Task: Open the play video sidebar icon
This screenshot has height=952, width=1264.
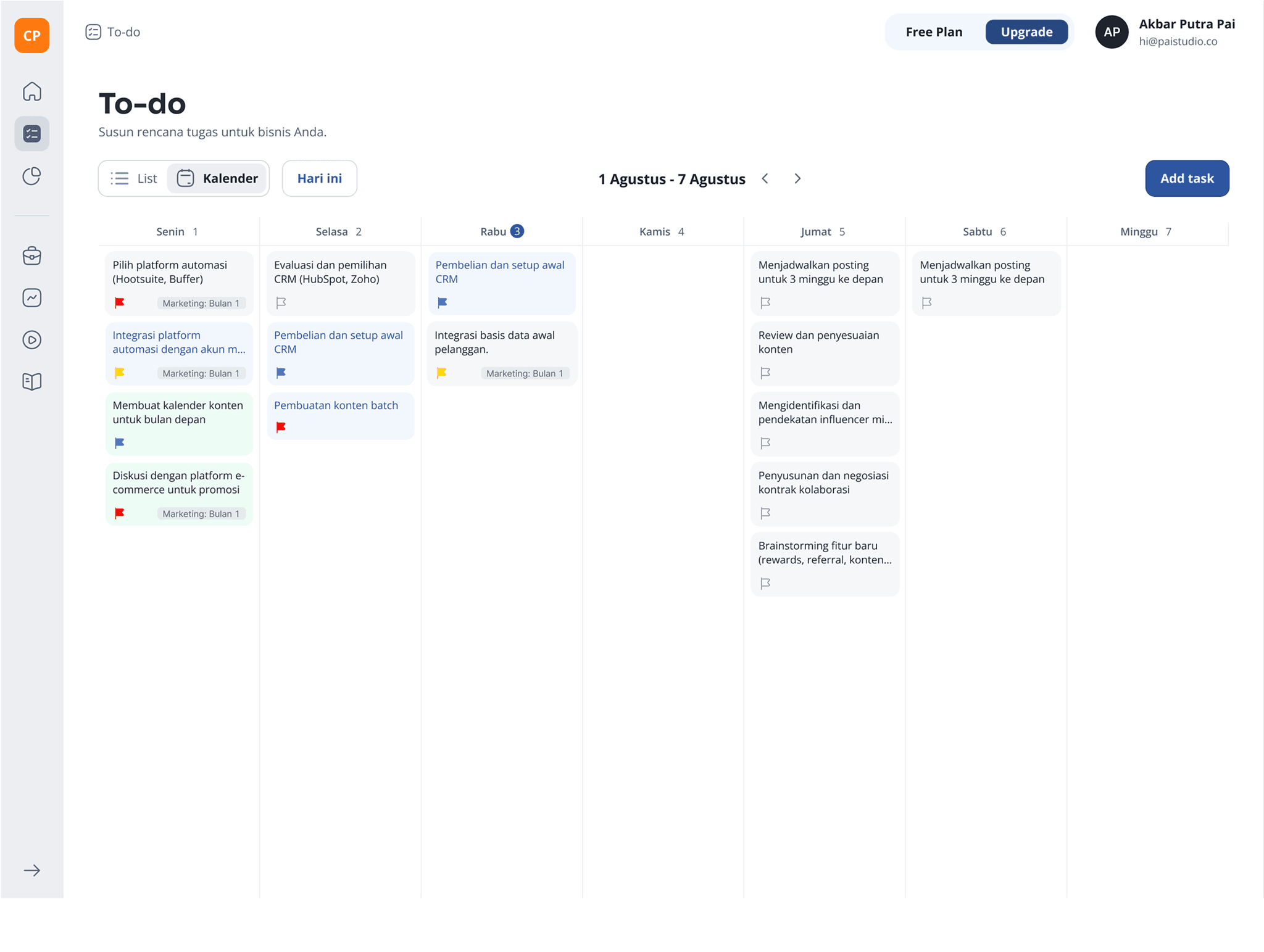Action: [32, 340]
